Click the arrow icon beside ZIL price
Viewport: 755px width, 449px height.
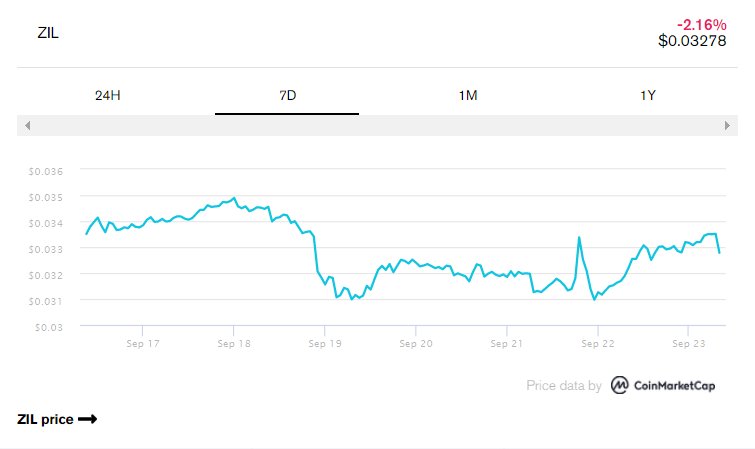87,420
